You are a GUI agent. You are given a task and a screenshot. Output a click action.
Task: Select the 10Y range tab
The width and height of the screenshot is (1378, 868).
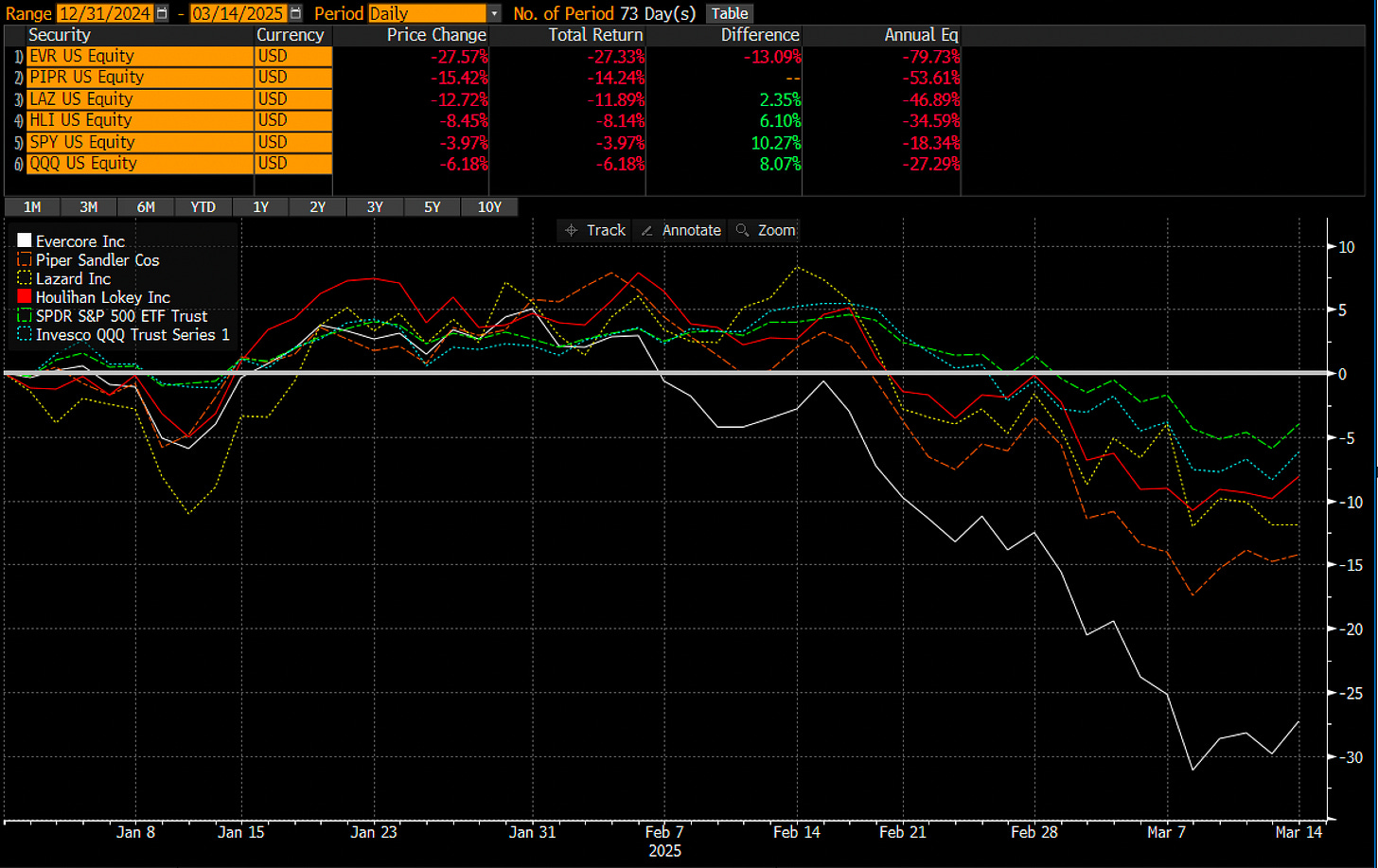pos(489,207)
